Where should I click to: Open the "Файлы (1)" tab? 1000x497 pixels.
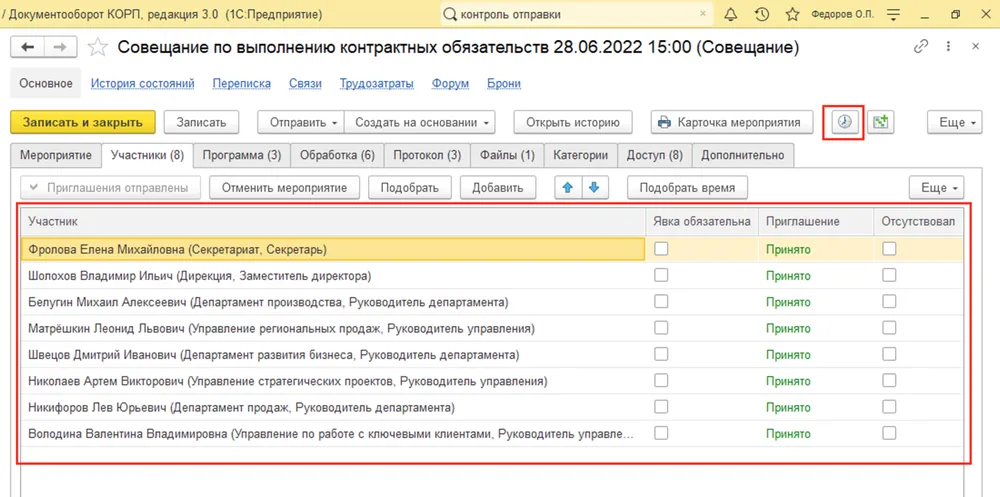(x=507, y=155)
